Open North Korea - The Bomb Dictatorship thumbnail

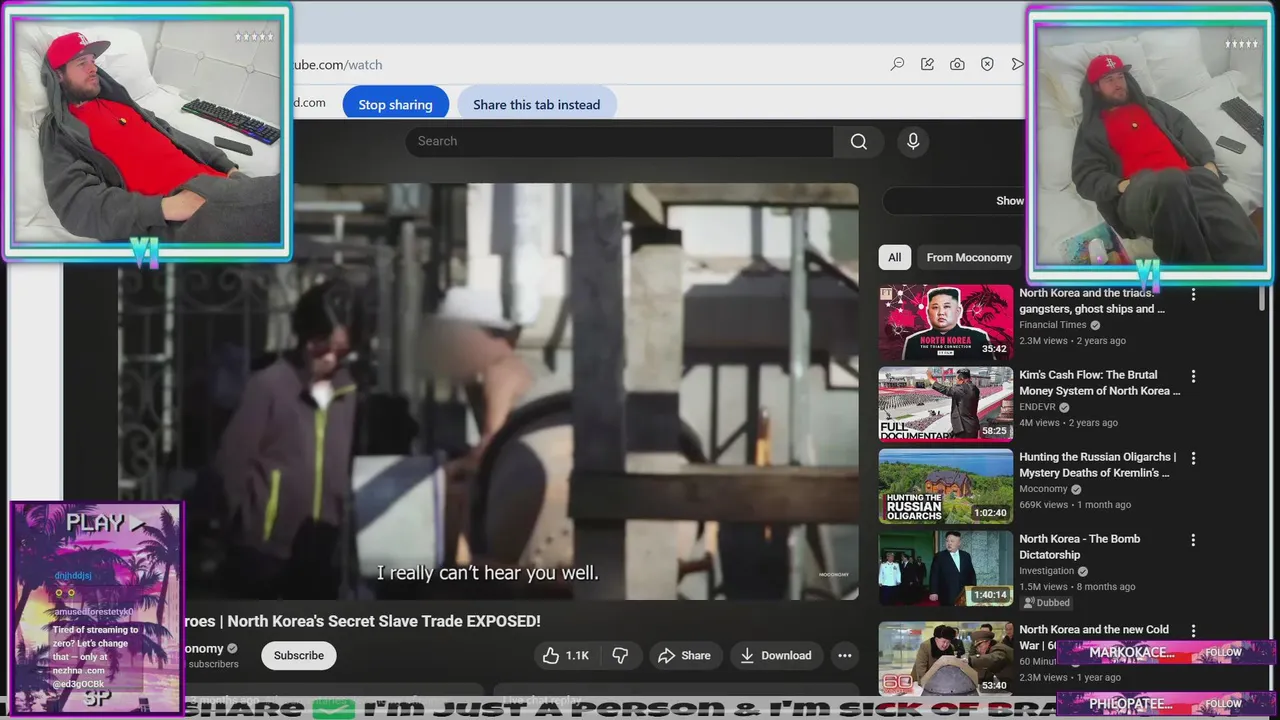[946, 569]
